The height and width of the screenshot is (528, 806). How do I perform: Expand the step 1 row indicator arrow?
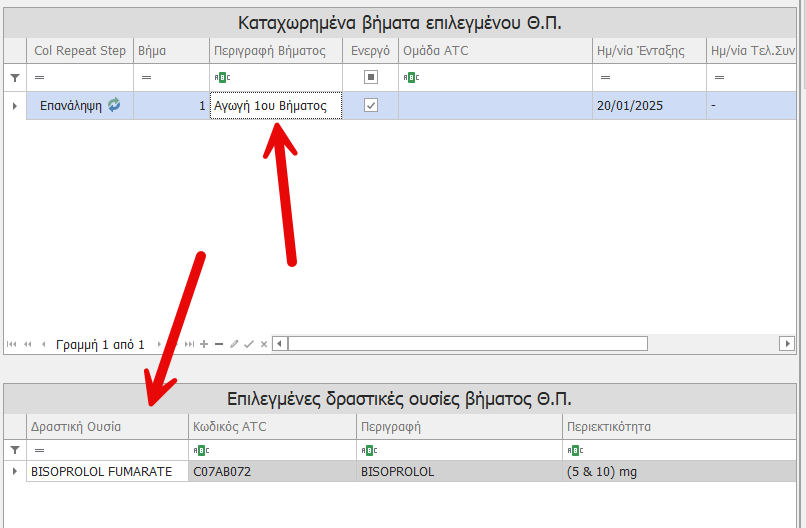(14, 105)
